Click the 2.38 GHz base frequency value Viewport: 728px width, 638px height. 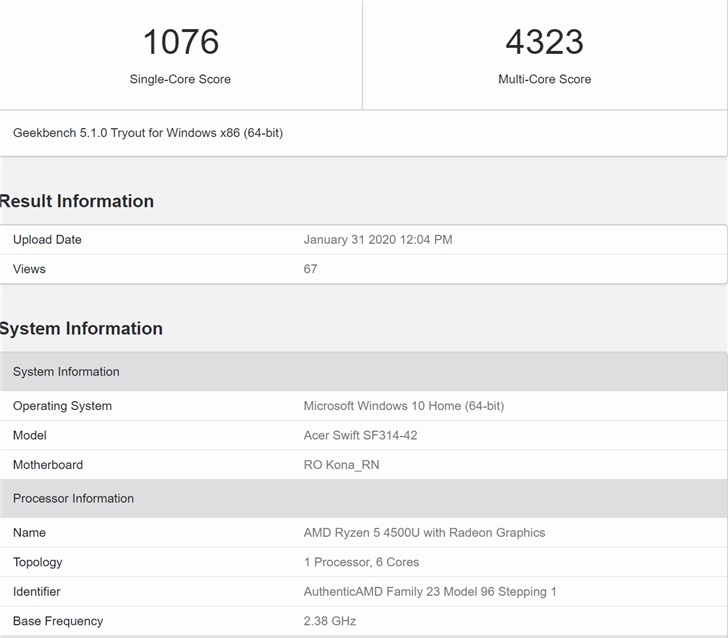pyautogui.click(x=329, y=621)
